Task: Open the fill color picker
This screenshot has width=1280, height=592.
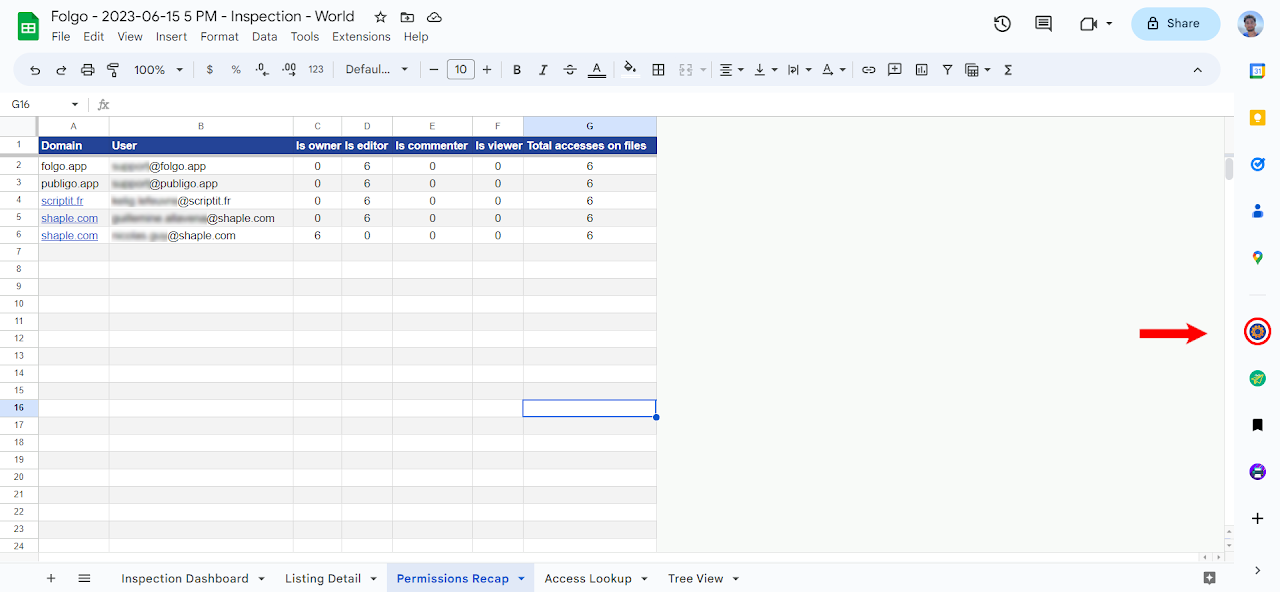Action: [630, 70]
